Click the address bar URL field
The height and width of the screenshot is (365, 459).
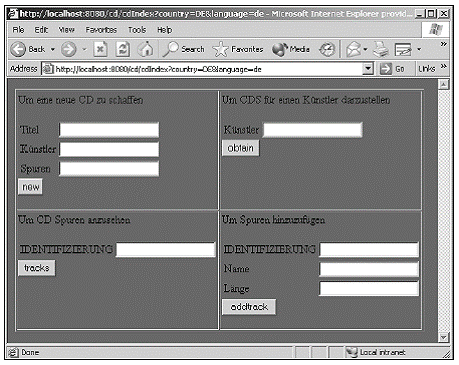click(x=207, y=69)
